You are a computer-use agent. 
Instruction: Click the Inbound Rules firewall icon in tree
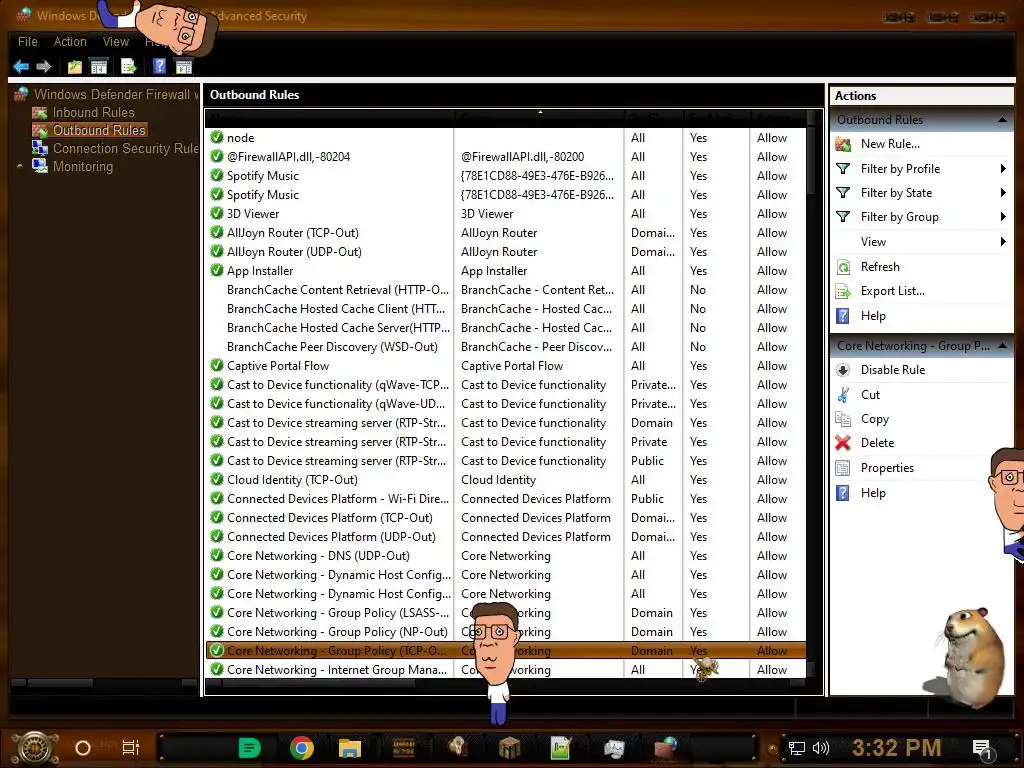click(40, 112)
